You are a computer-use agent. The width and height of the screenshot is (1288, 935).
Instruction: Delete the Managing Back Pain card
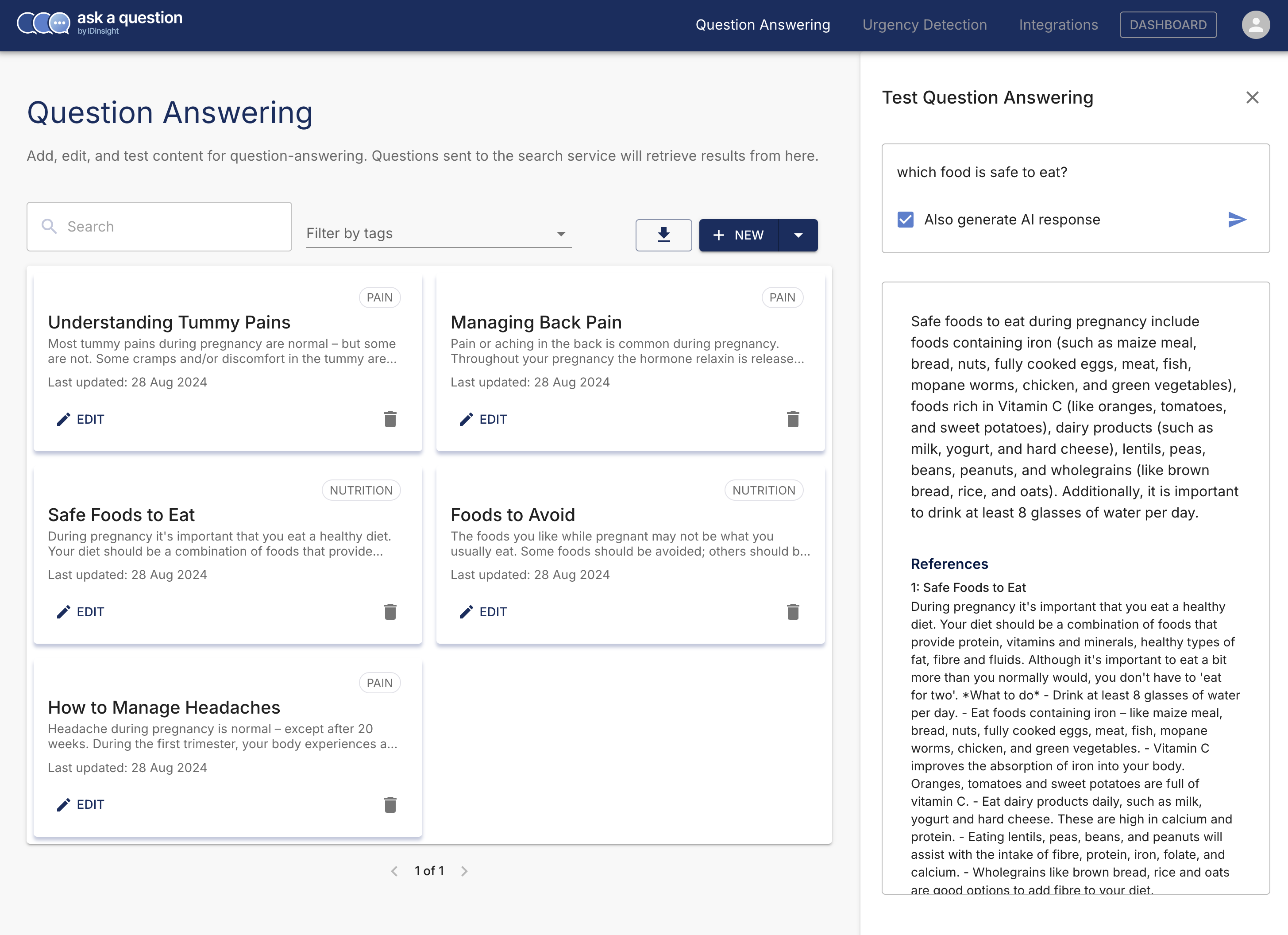coord(793,419)
